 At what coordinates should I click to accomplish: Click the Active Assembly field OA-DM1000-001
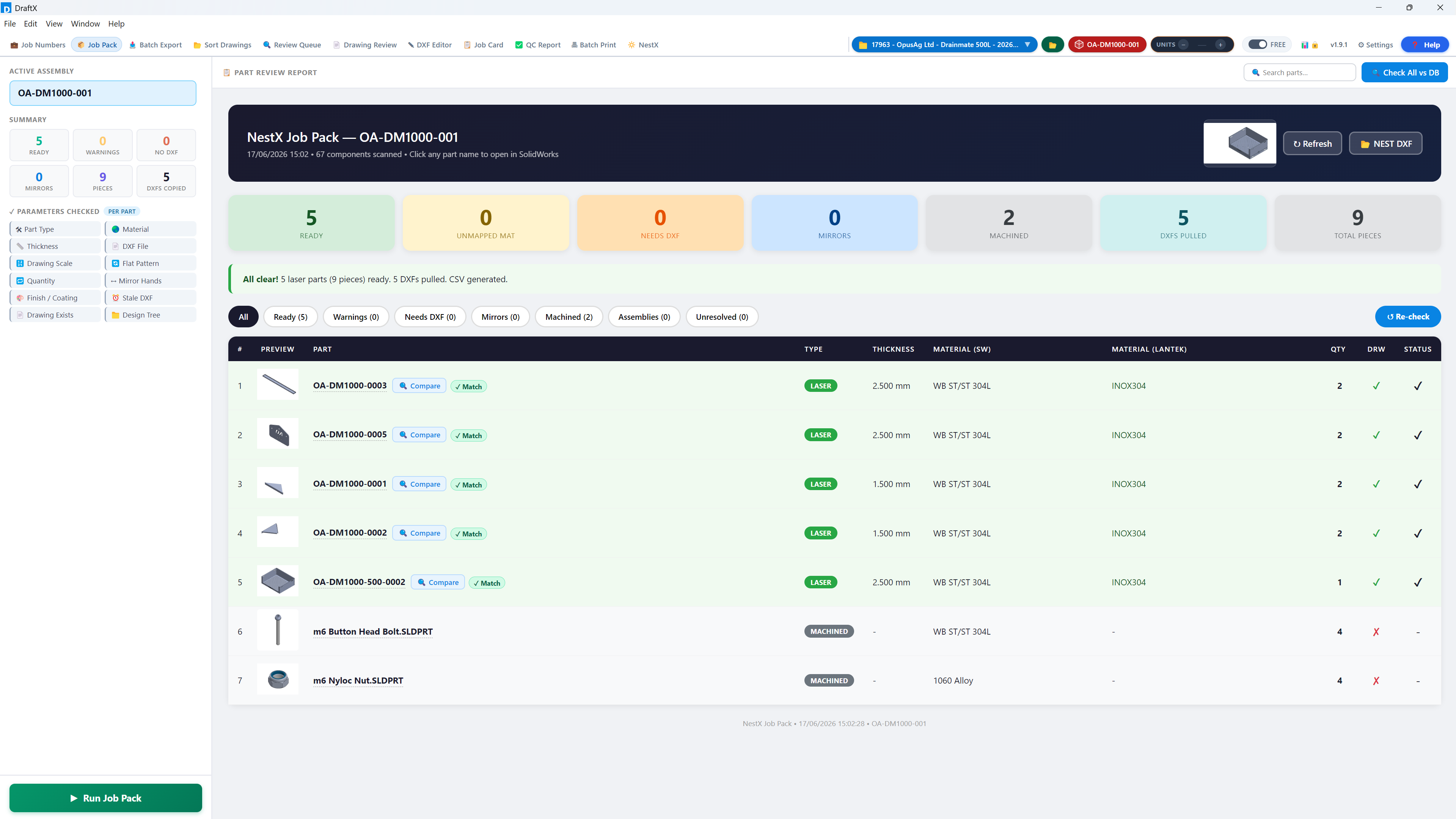click(x=103, y=93)
